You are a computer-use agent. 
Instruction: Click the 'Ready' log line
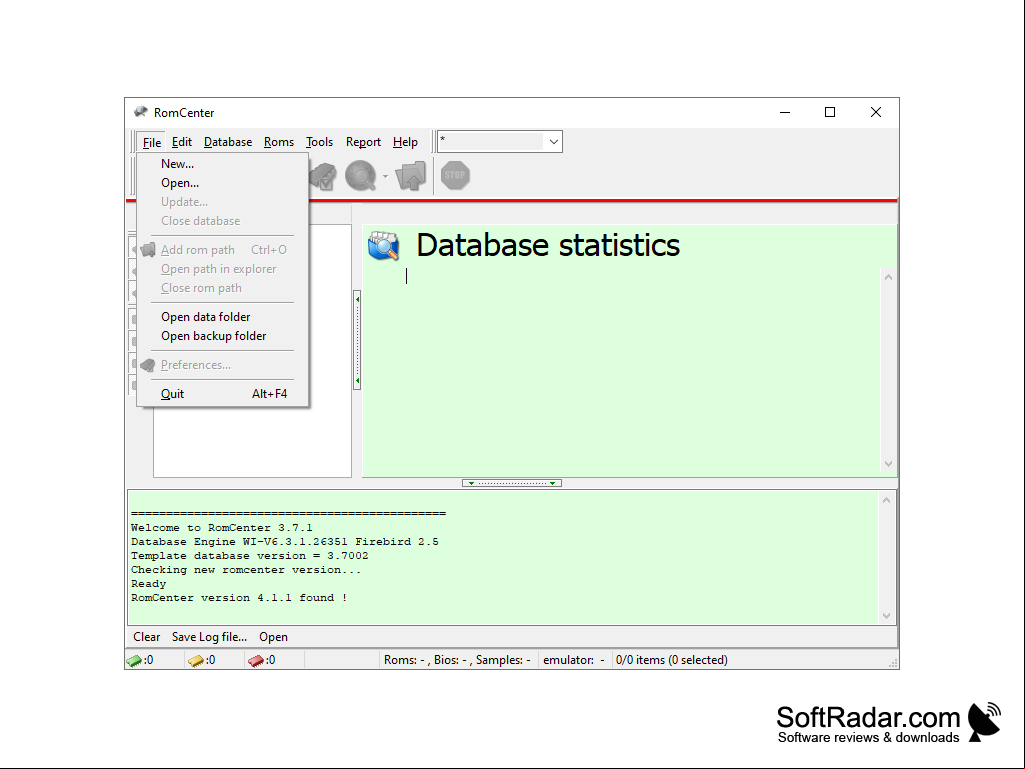tap(148, 584)
